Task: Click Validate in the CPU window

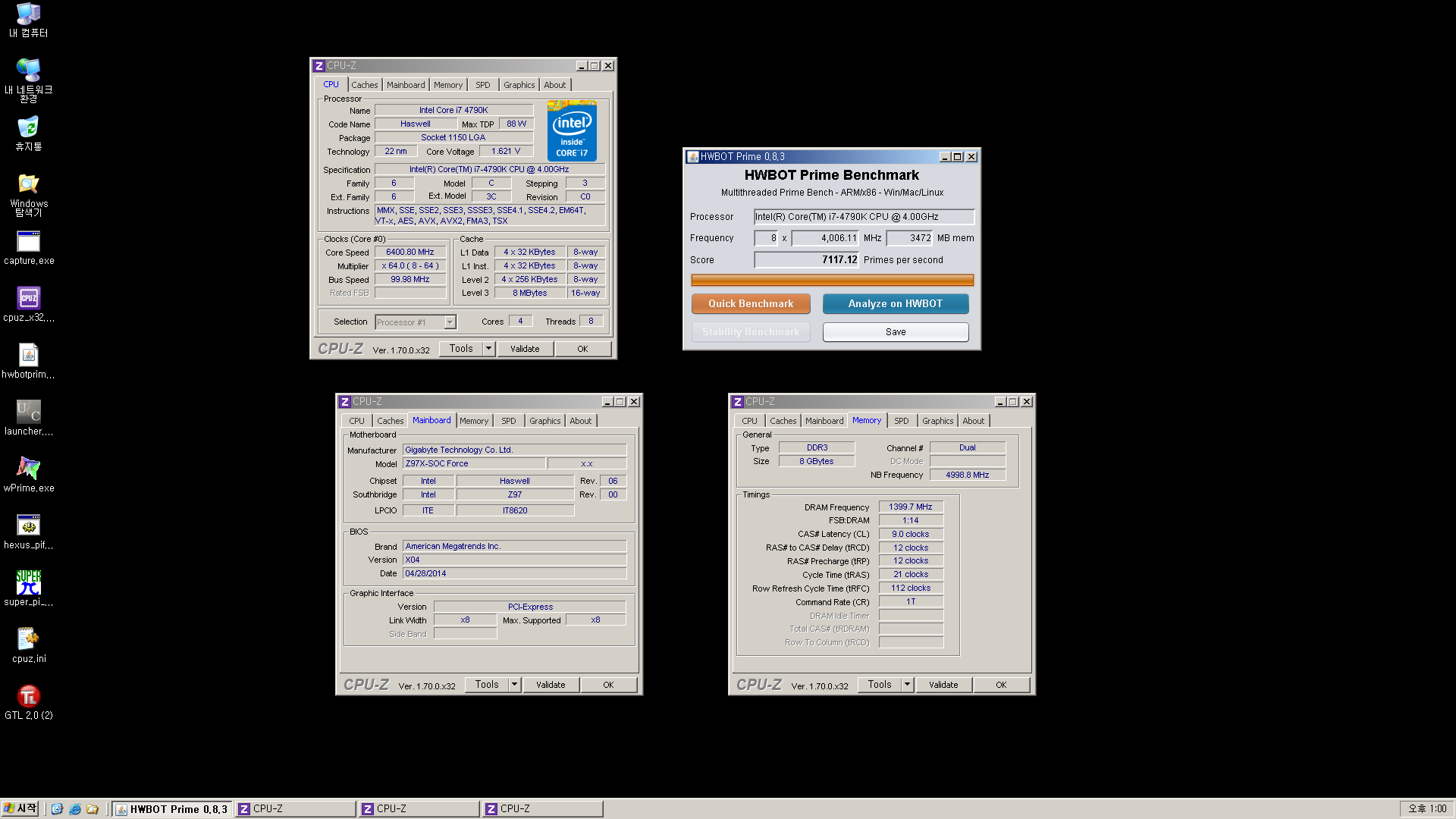Action: tap(525, 349)
